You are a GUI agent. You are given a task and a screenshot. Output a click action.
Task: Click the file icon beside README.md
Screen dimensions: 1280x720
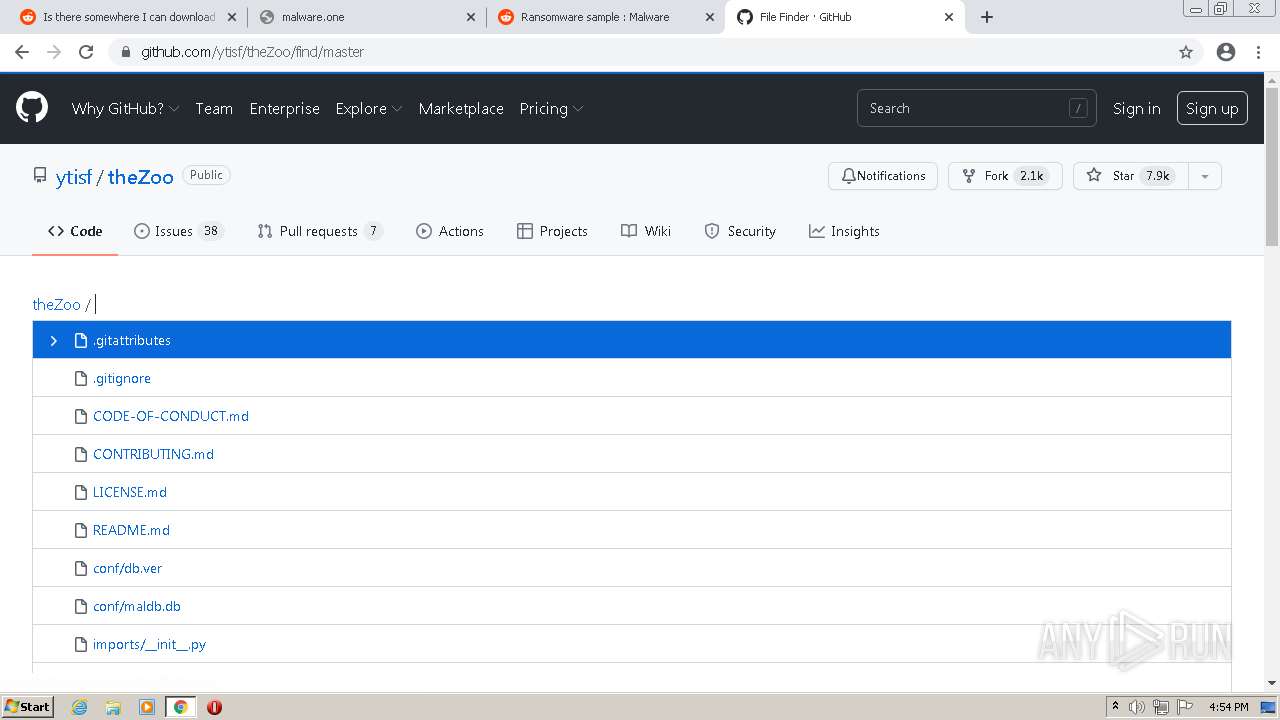[x=81, y=530]
